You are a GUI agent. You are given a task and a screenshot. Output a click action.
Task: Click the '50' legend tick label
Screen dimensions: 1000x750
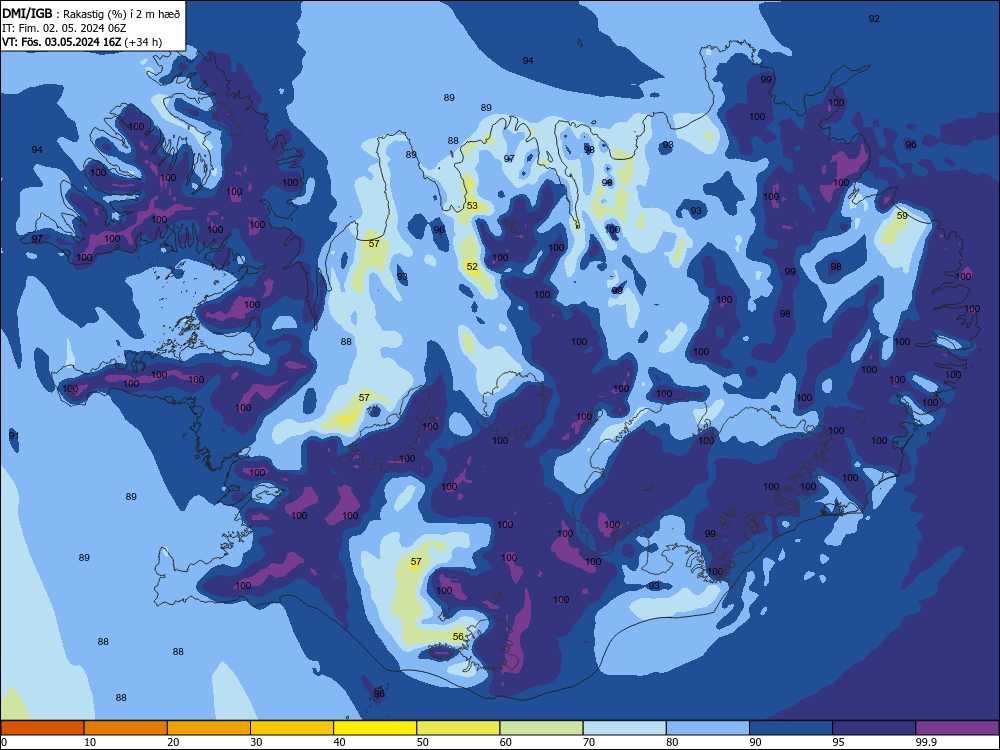422,742
